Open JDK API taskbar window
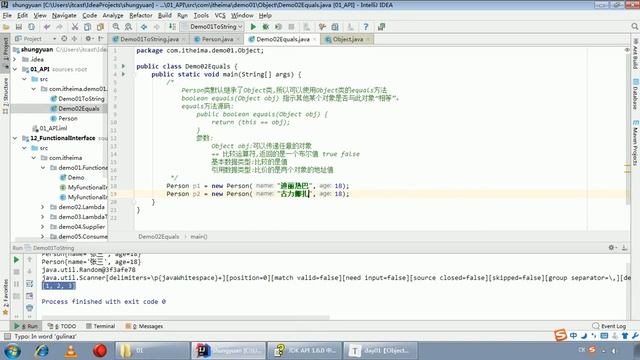640x360 pixels. (304, 351)
